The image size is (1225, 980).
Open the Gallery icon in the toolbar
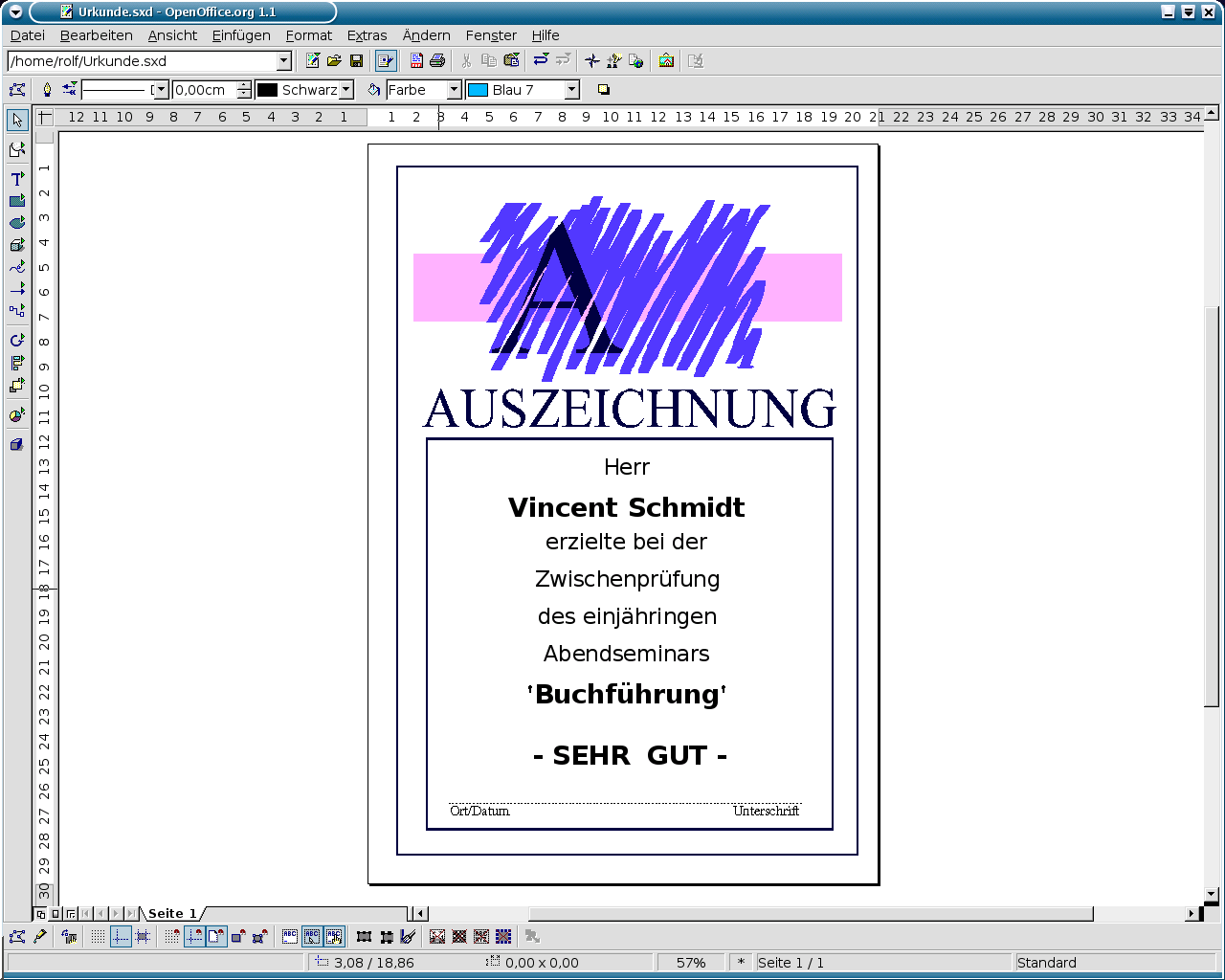tap(666, 61)
